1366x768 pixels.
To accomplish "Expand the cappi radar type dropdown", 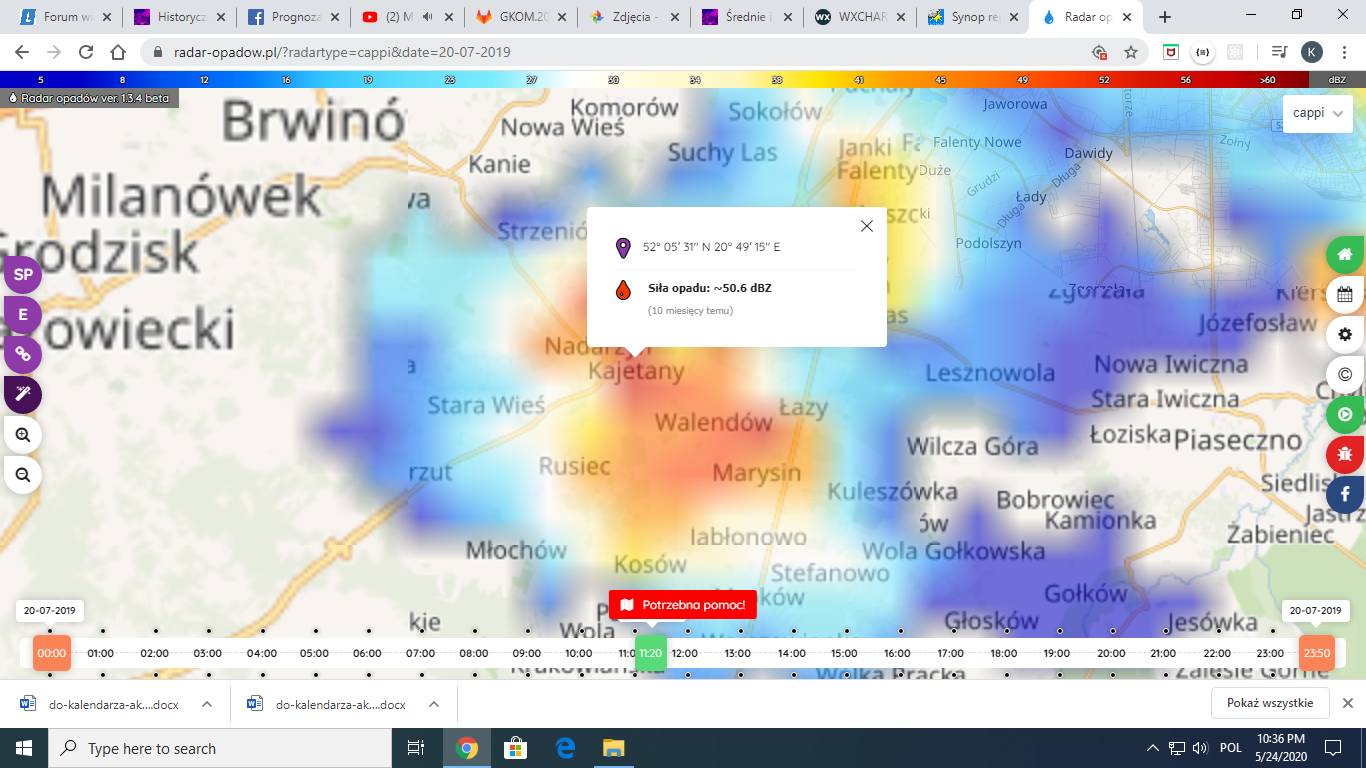I will (1317, 113).
